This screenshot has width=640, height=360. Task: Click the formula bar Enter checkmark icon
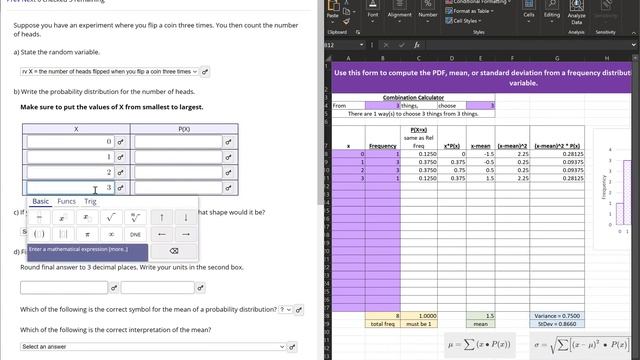(x=401, y=45)
